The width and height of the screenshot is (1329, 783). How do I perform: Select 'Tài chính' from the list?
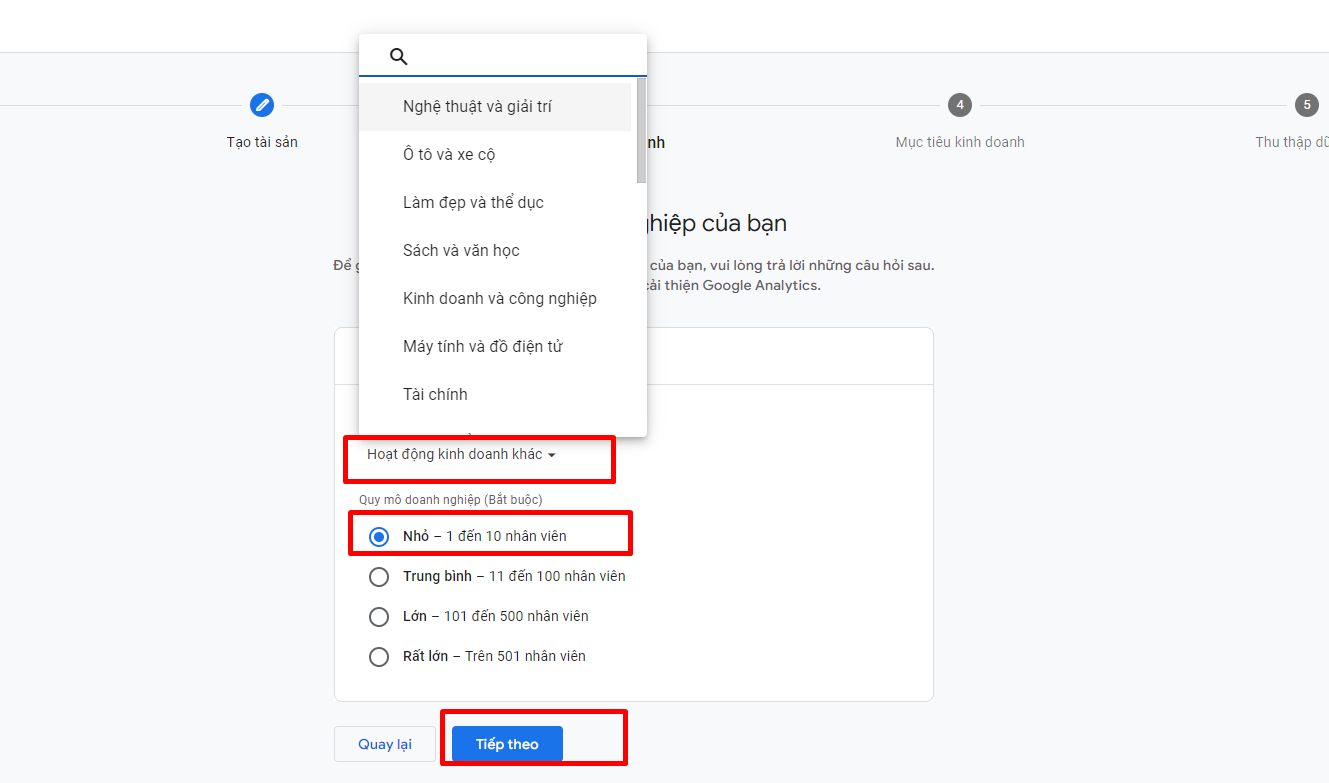pos(495,395)
